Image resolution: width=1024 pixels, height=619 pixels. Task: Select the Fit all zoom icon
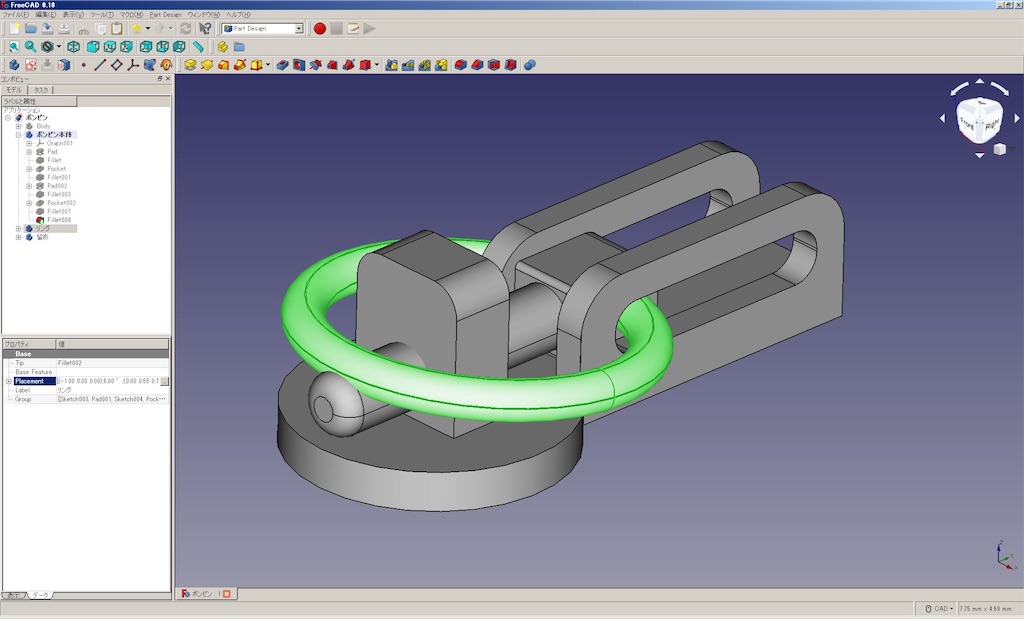point(14,47)
